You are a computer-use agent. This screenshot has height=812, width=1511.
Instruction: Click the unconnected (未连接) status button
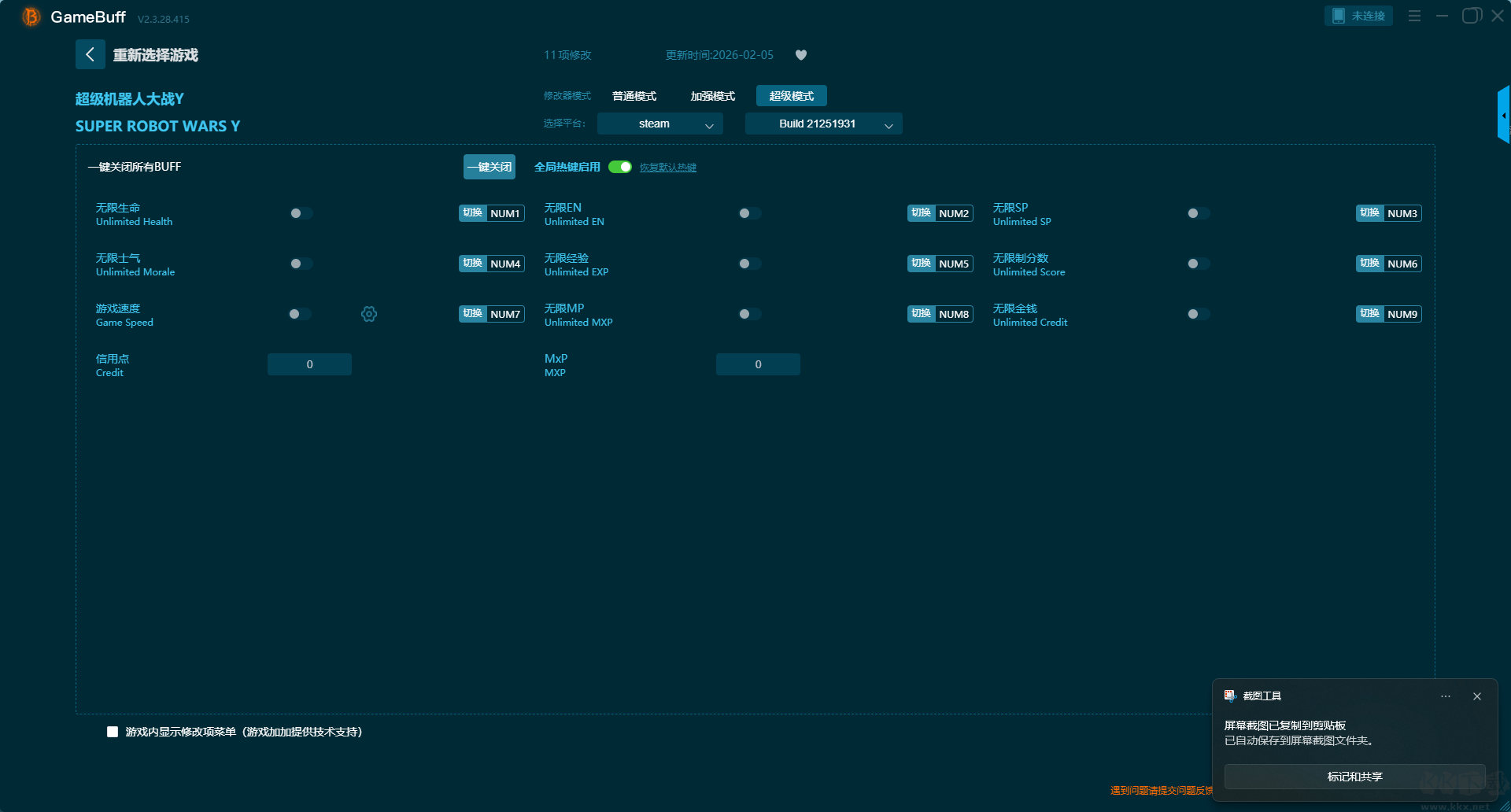(1358, 16)
